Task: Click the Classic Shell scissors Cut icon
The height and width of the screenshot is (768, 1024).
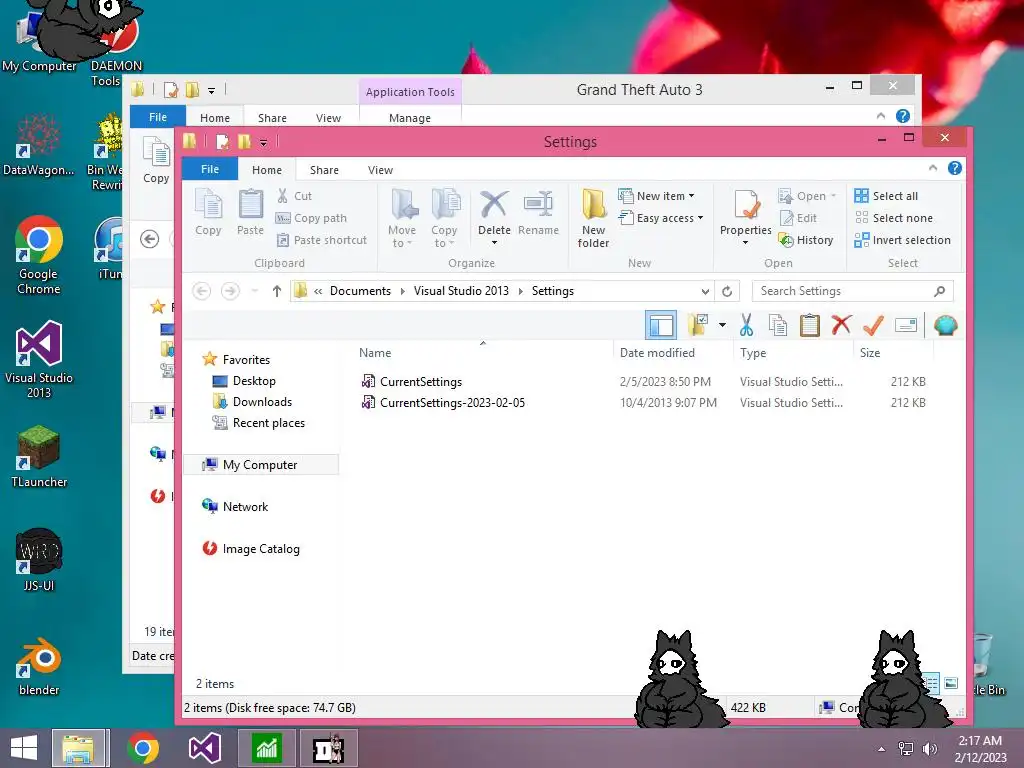Action: pyautogui.click(x=746, y=325)
